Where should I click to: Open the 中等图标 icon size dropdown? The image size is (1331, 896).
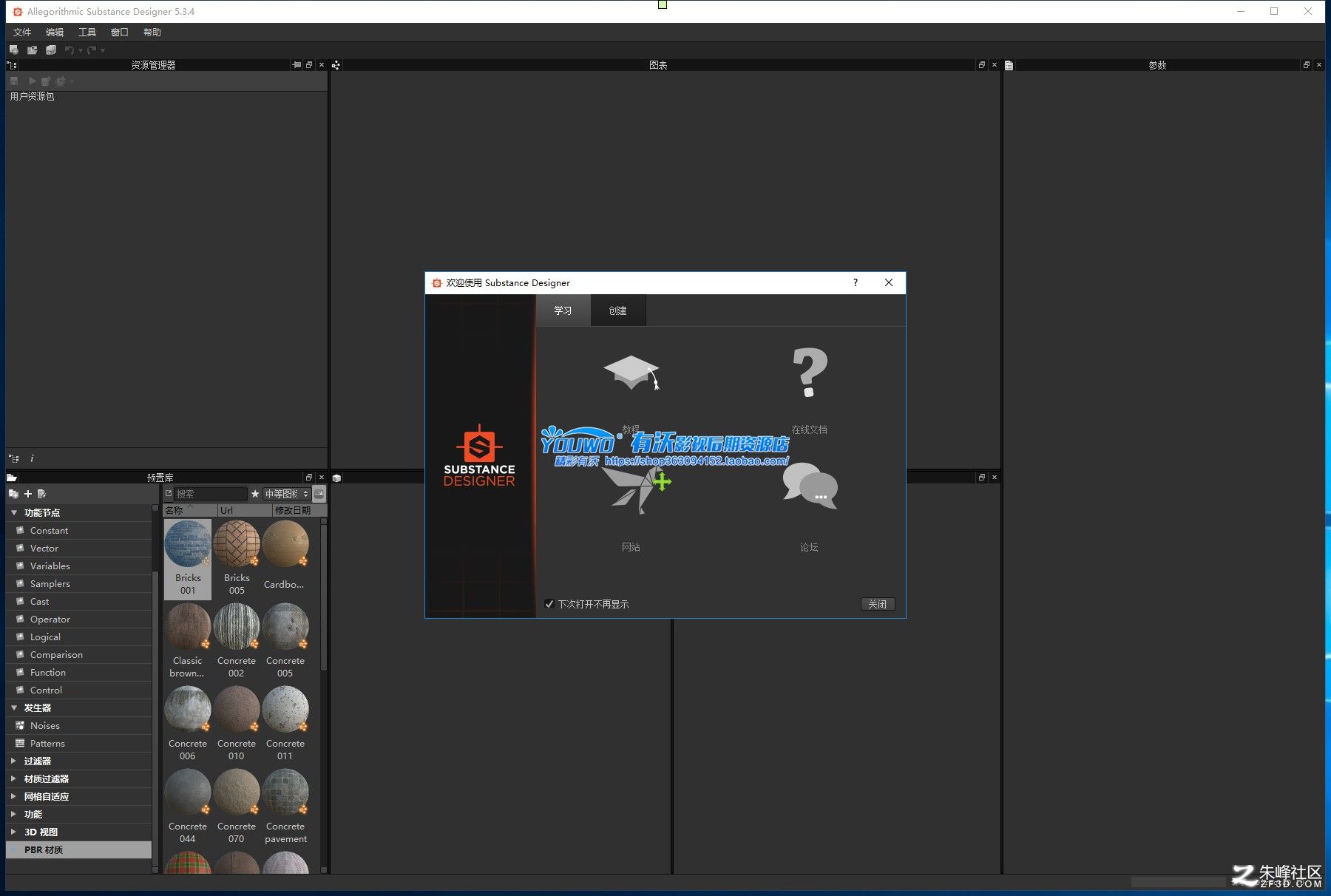[287, 494]
